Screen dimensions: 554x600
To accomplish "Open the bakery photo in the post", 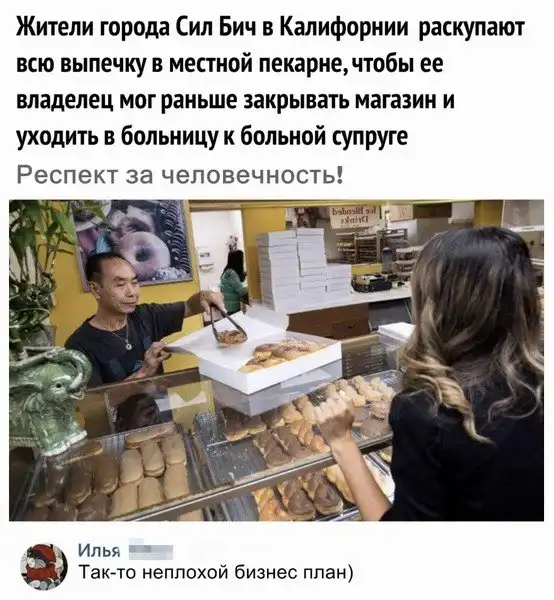I will coord(276,360).
